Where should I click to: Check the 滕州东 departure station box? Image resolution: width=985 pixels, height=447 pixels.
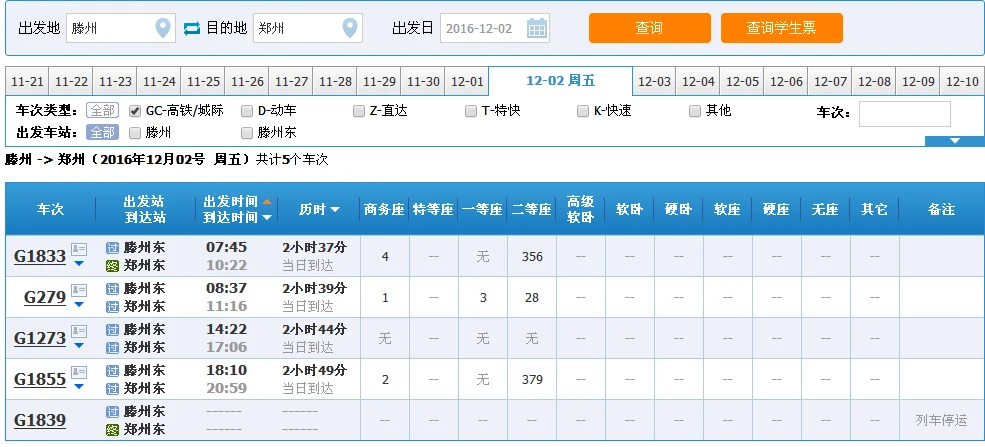click(247, 132)
